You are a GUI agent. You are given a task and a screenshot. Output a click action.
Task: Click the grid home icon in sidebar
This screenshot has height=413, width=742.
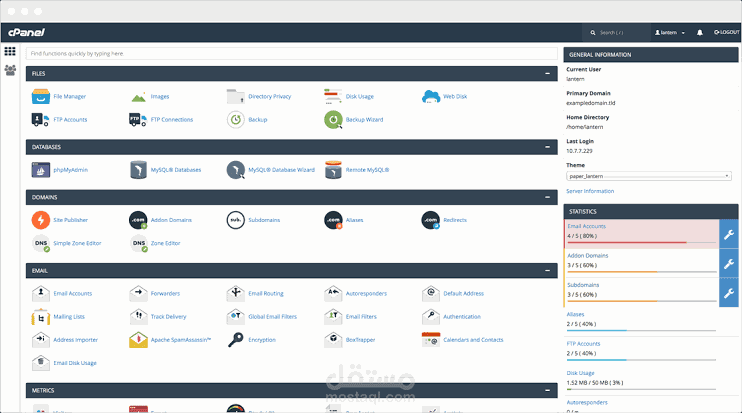pos(10,51)
